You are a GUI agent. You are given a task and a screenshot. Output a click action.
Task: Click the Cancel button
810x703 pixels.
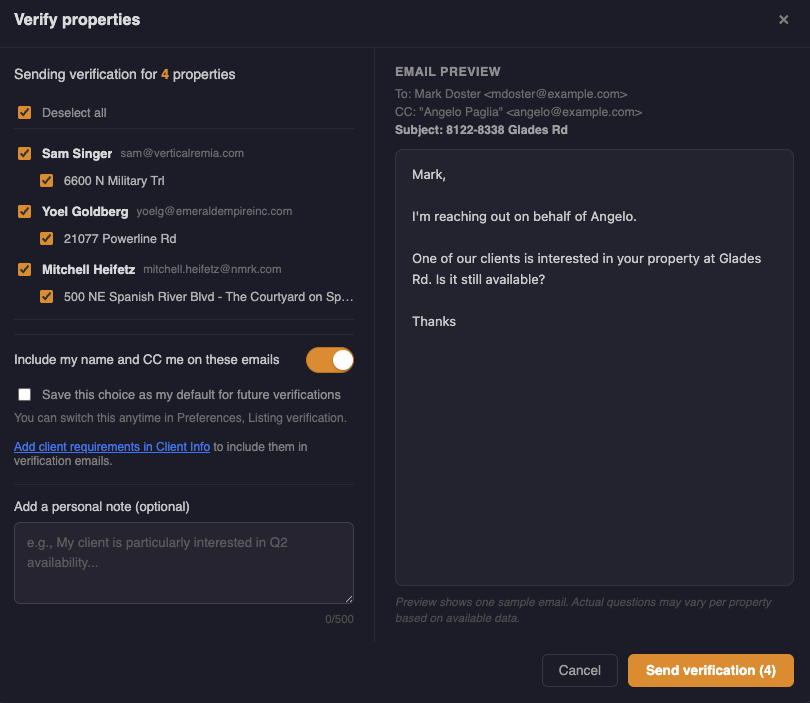579,670
